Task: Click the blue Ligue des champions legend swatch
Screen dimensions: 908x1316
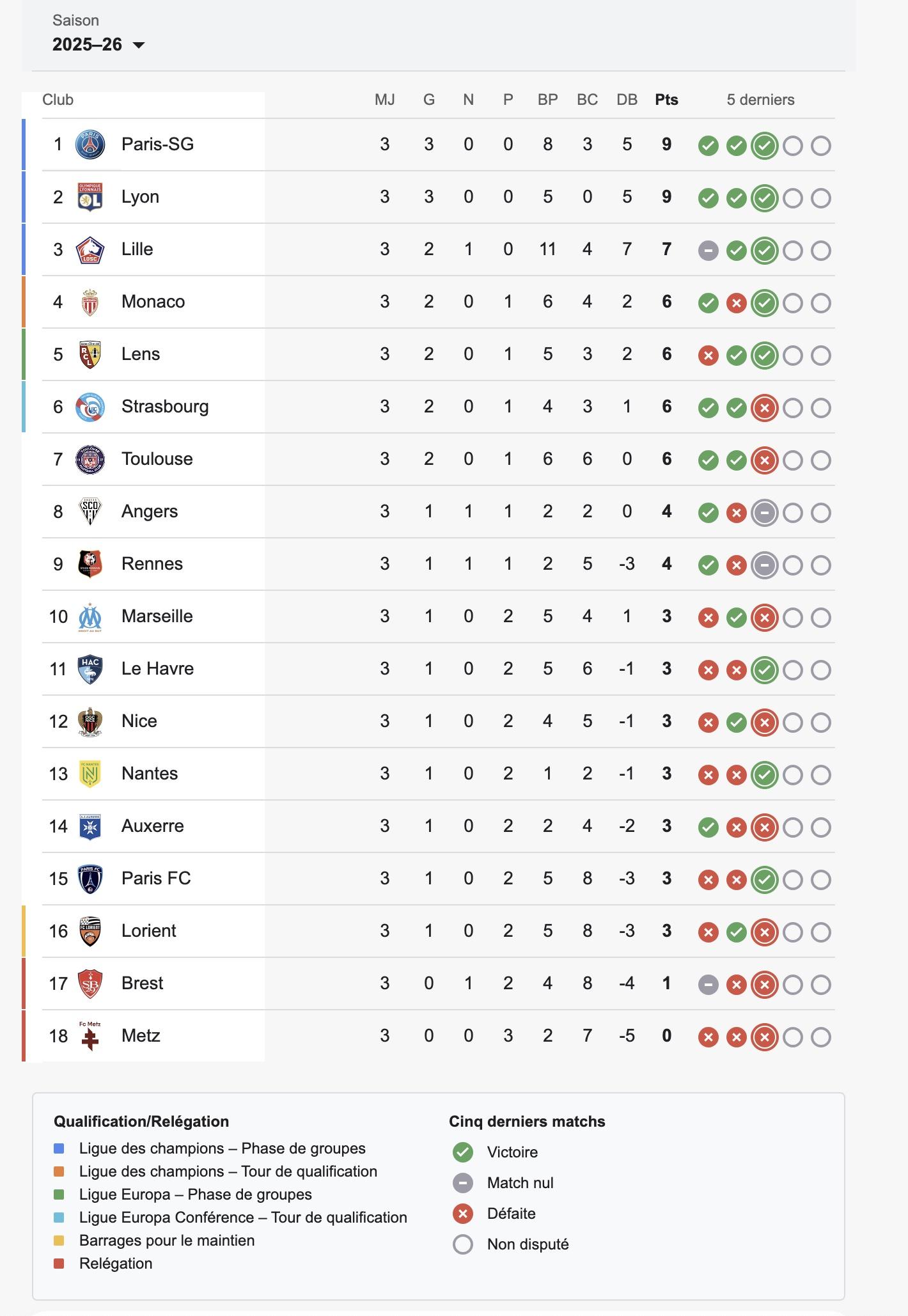Action: (59, 1148)
